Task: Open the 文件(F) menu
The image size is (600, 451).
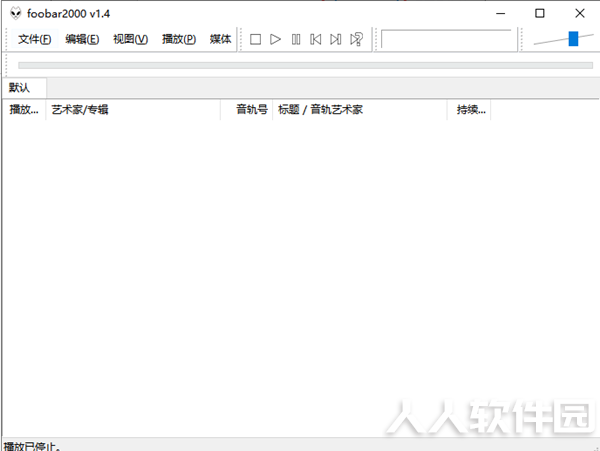Action: (x=34, y=39)
